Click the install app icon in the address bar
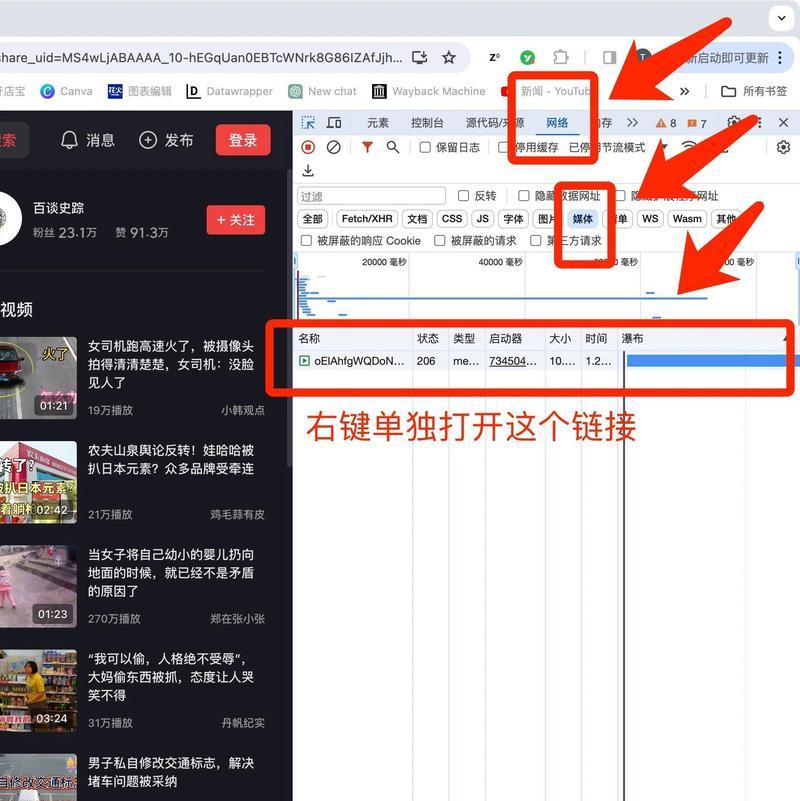 tap(419, 57)
